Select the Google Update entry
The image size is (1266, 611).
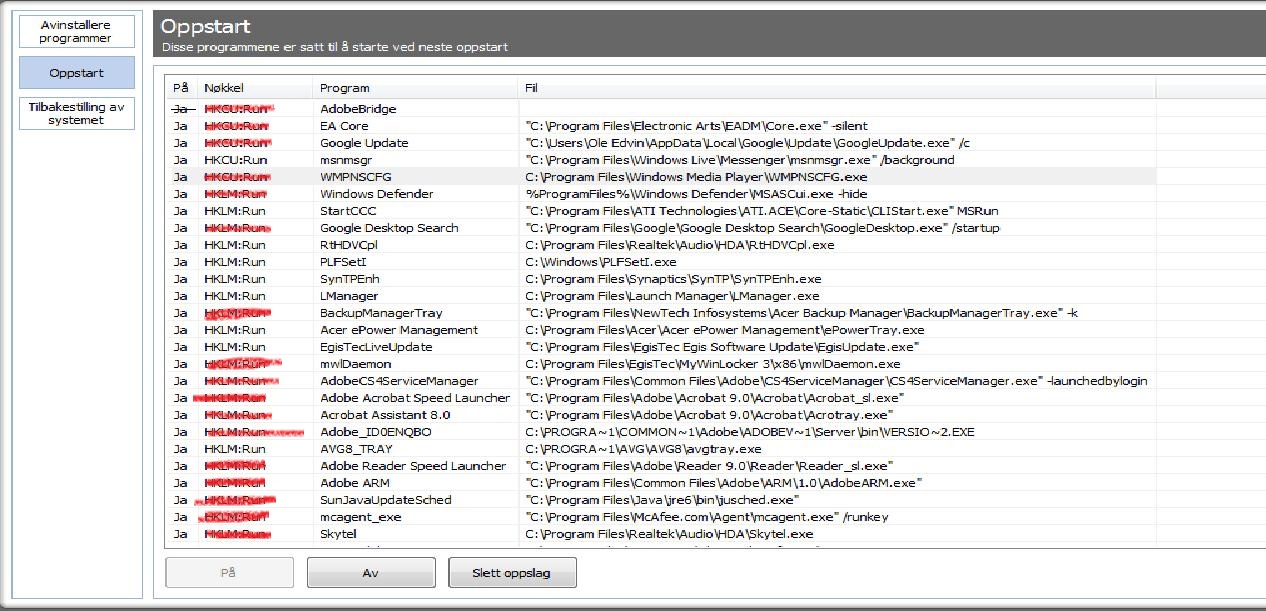(x=364, y=143)
